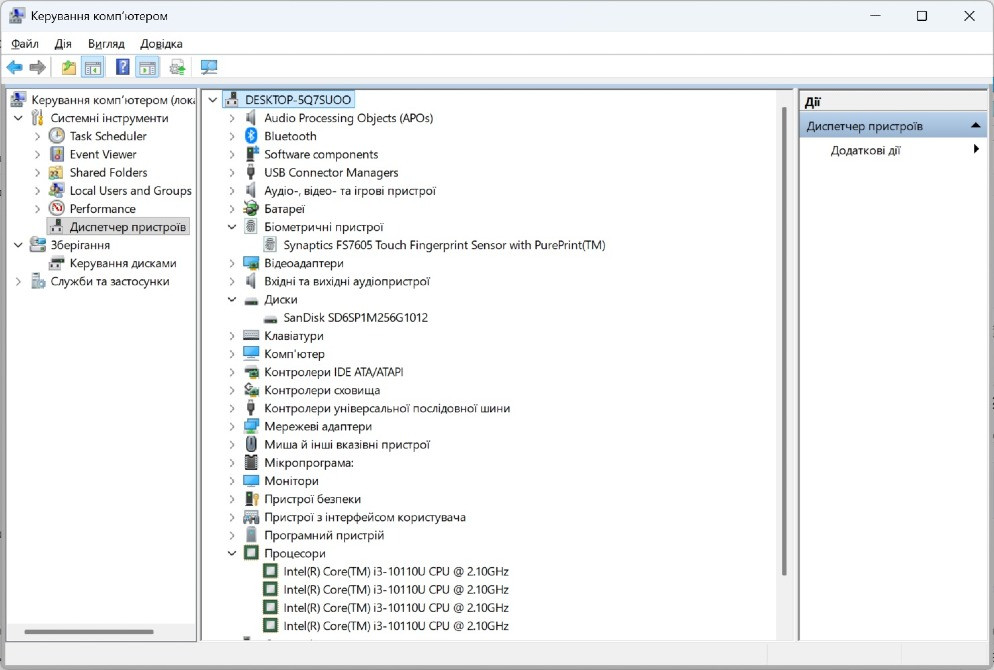Select the first Intel Core i3-10110U processor
The height and width of the screenshot is (670, 994).
396,572
